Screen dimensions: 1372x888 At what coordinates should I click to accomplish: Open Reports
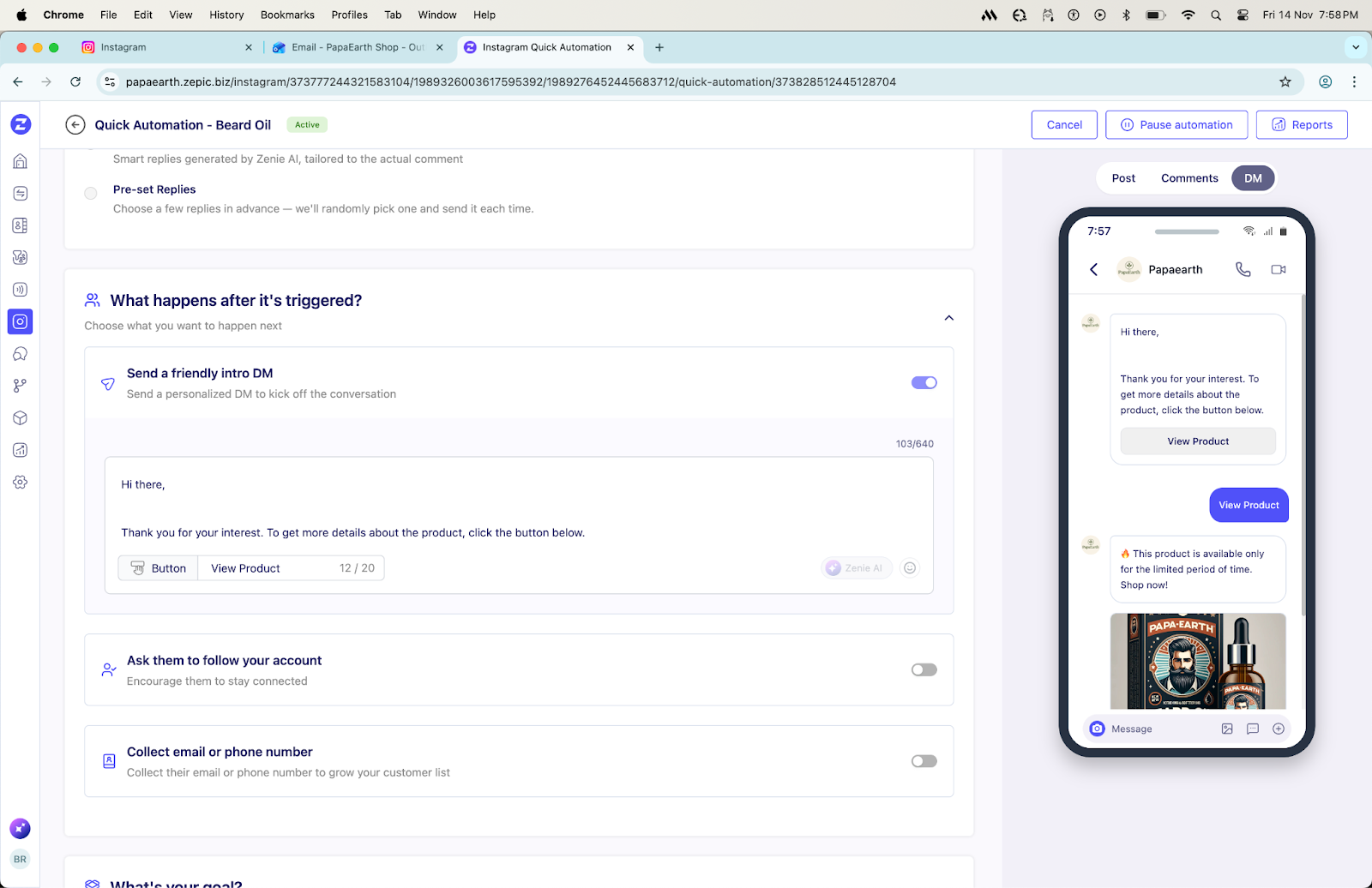click(x=1302, y=124)
